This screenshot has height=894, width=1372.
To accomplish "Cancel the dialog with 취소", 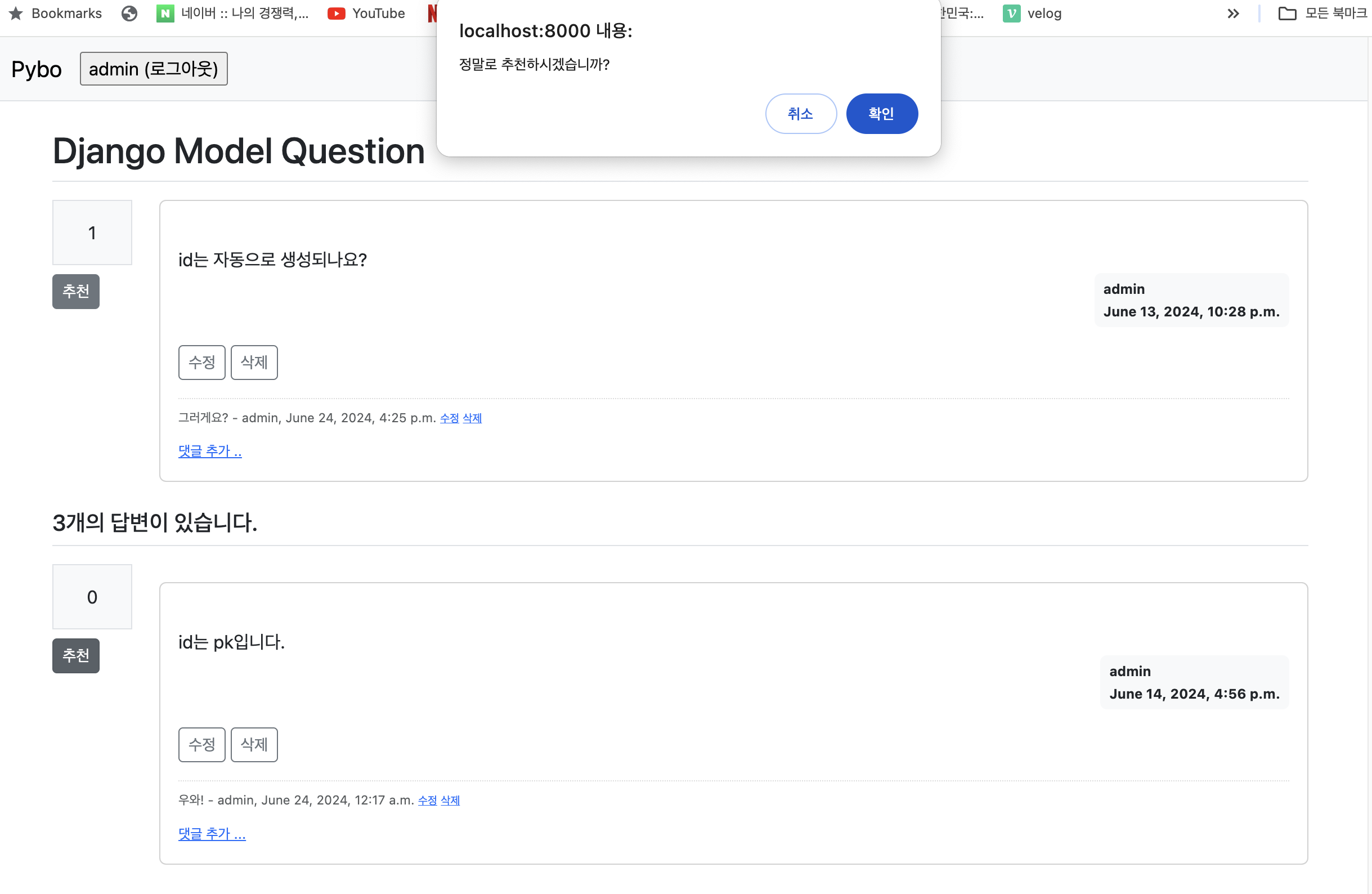I will (x=800, y=114).
